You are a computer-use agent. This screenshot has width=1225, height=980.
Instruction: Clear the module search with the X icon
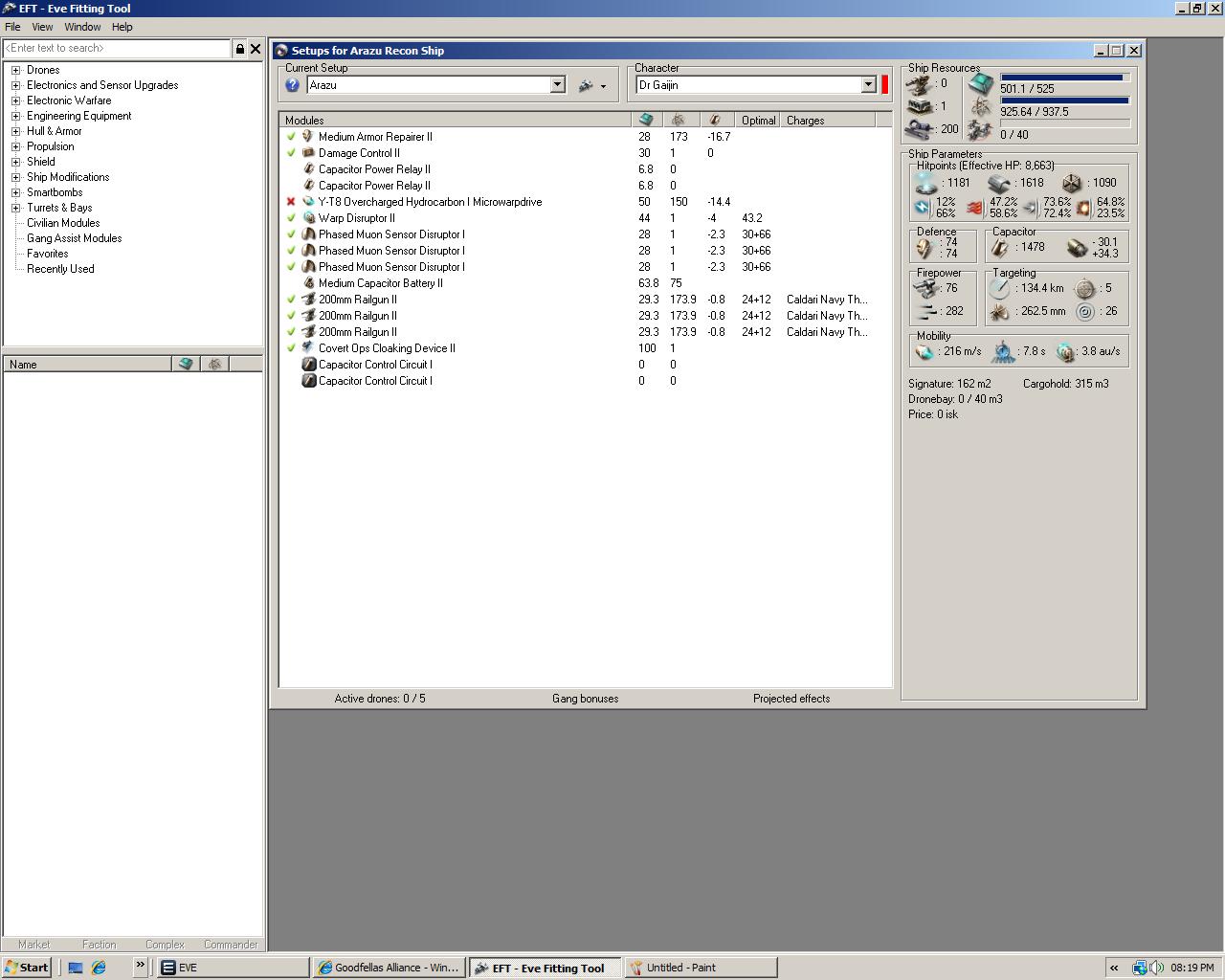tap(256, 48)
